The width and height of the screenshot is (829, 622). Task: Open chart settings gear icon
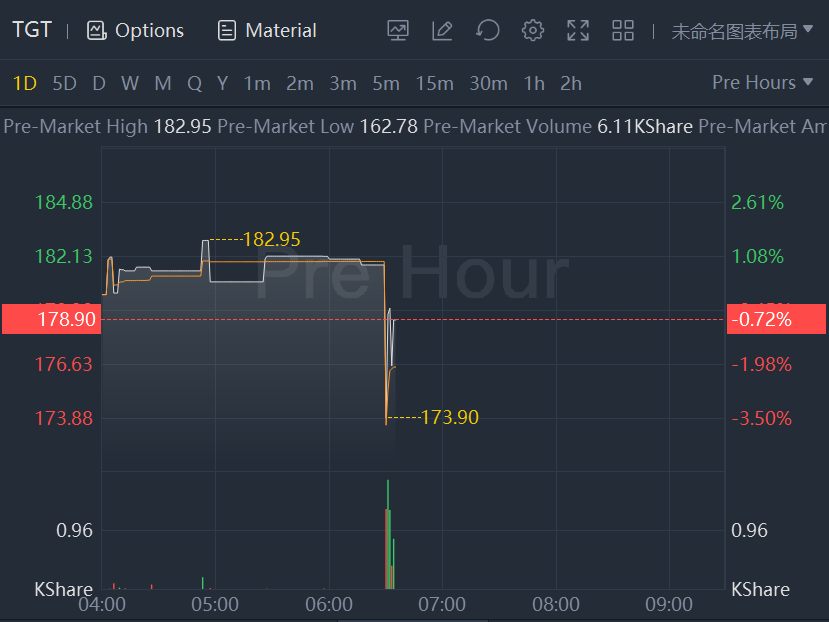(x=532, y=31)
